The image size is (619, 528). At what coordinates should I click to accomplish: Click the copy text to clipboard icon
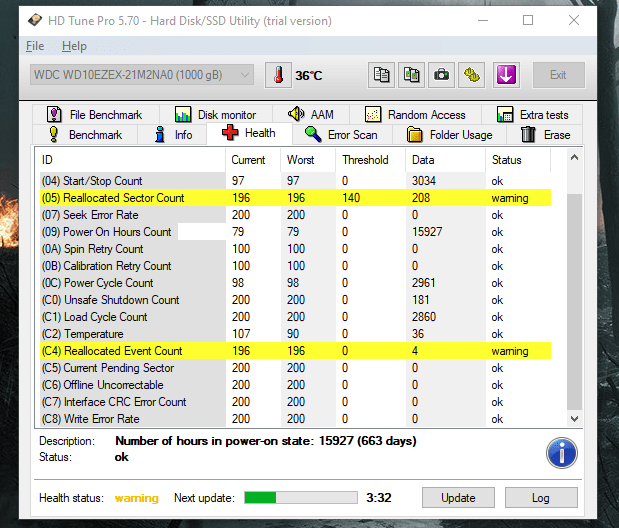[x=381, y=75]
